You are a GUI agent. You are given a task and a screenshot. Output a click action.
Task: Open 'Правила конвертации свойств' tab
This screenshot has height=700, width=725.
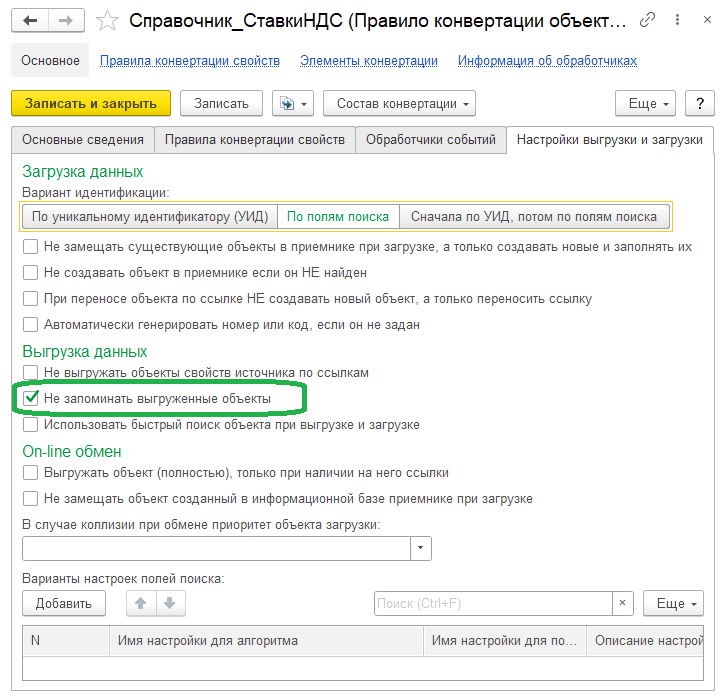point(255,140)
